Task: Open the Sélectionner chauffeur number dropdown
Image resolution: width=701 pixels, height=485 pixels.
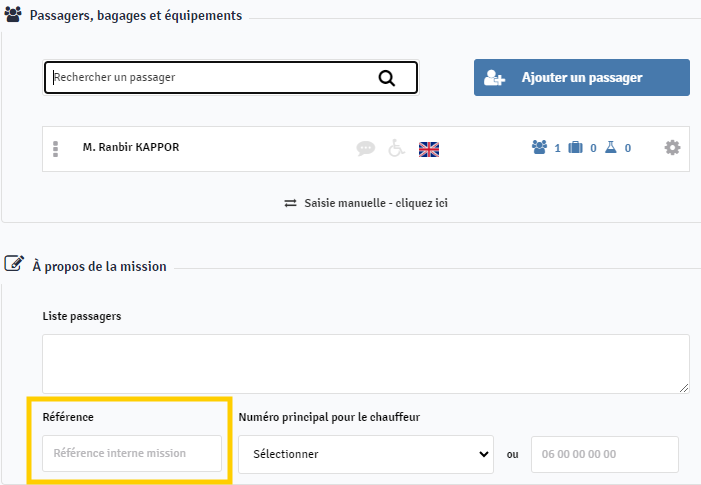Action: (x=365, y=454)
